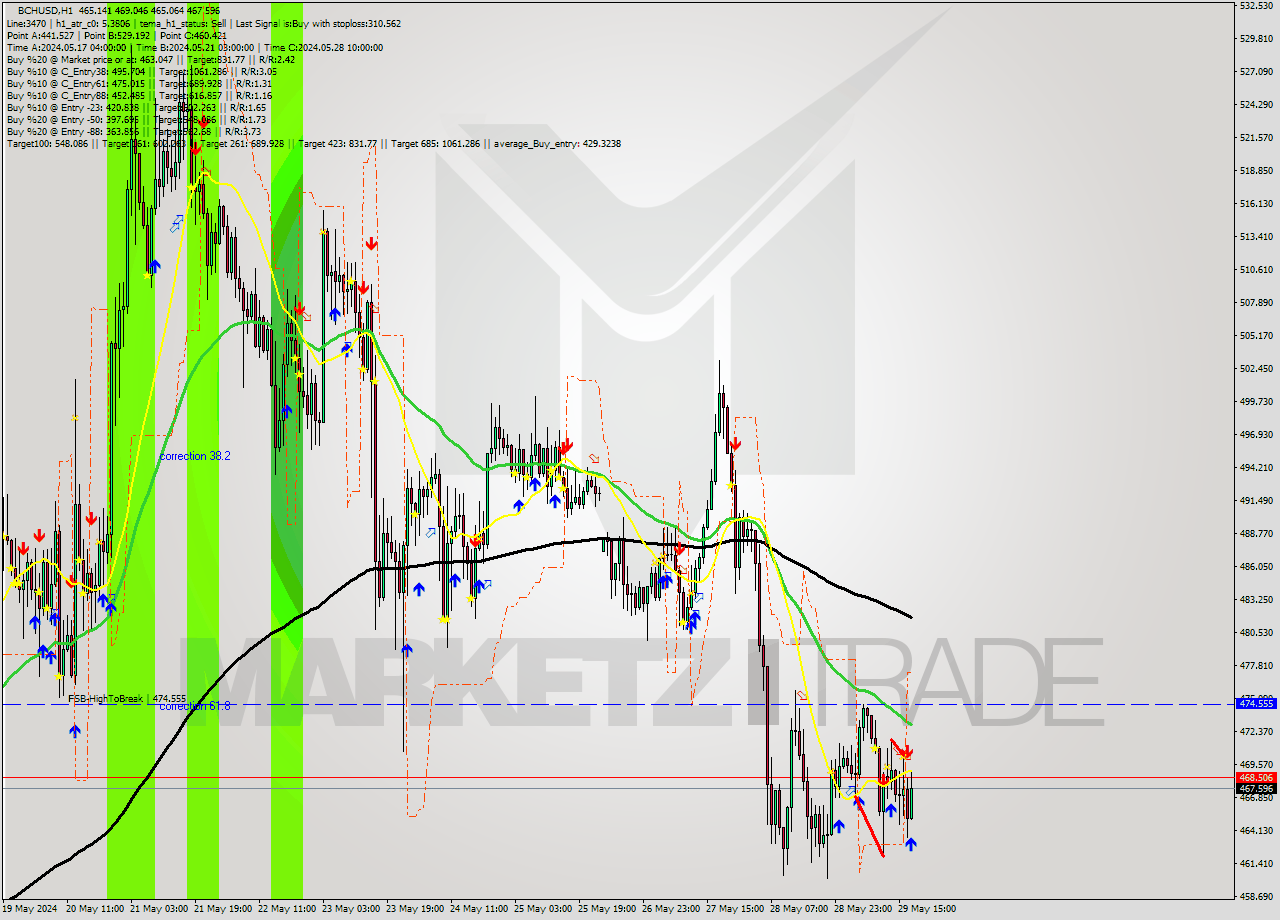The width and height of the screenshot is (1280, 920).
Task: Click the 532.530 price axis label
Action: (1256, 5)
